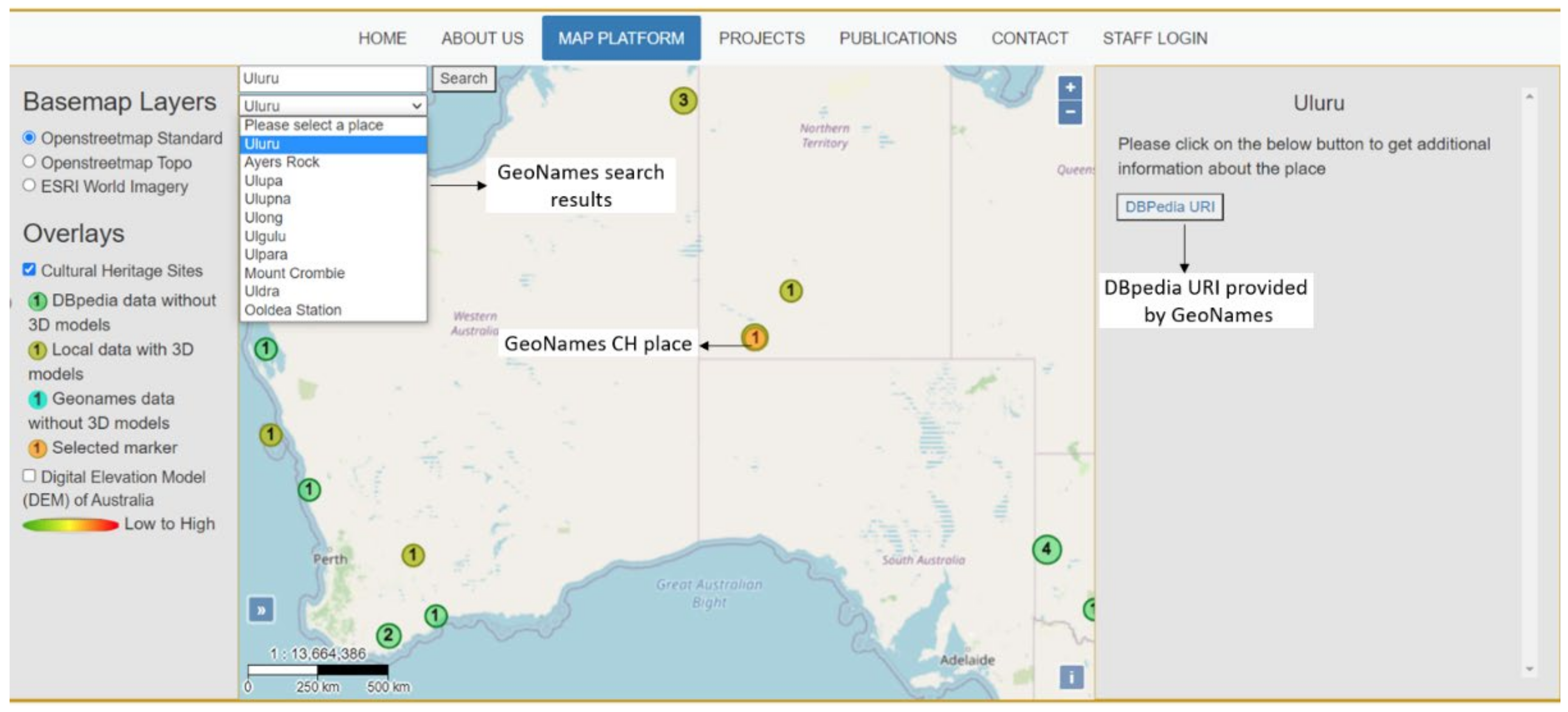Open the STAFF LOGIN page

[x=1155, y=38]
